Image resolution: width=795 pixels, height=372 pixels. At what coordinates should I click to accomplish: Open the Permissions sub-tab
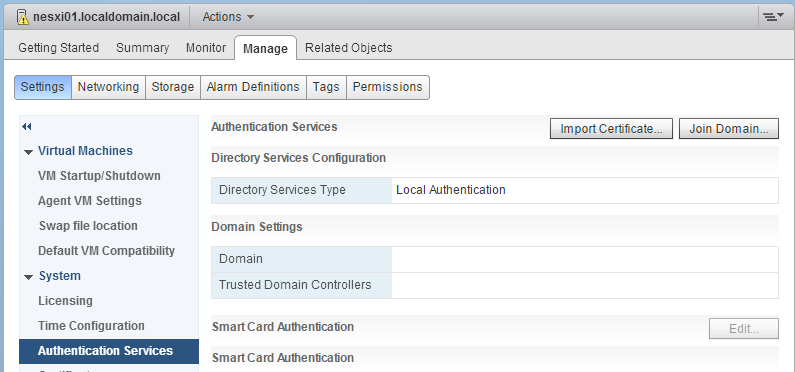[x=387, y=87]
